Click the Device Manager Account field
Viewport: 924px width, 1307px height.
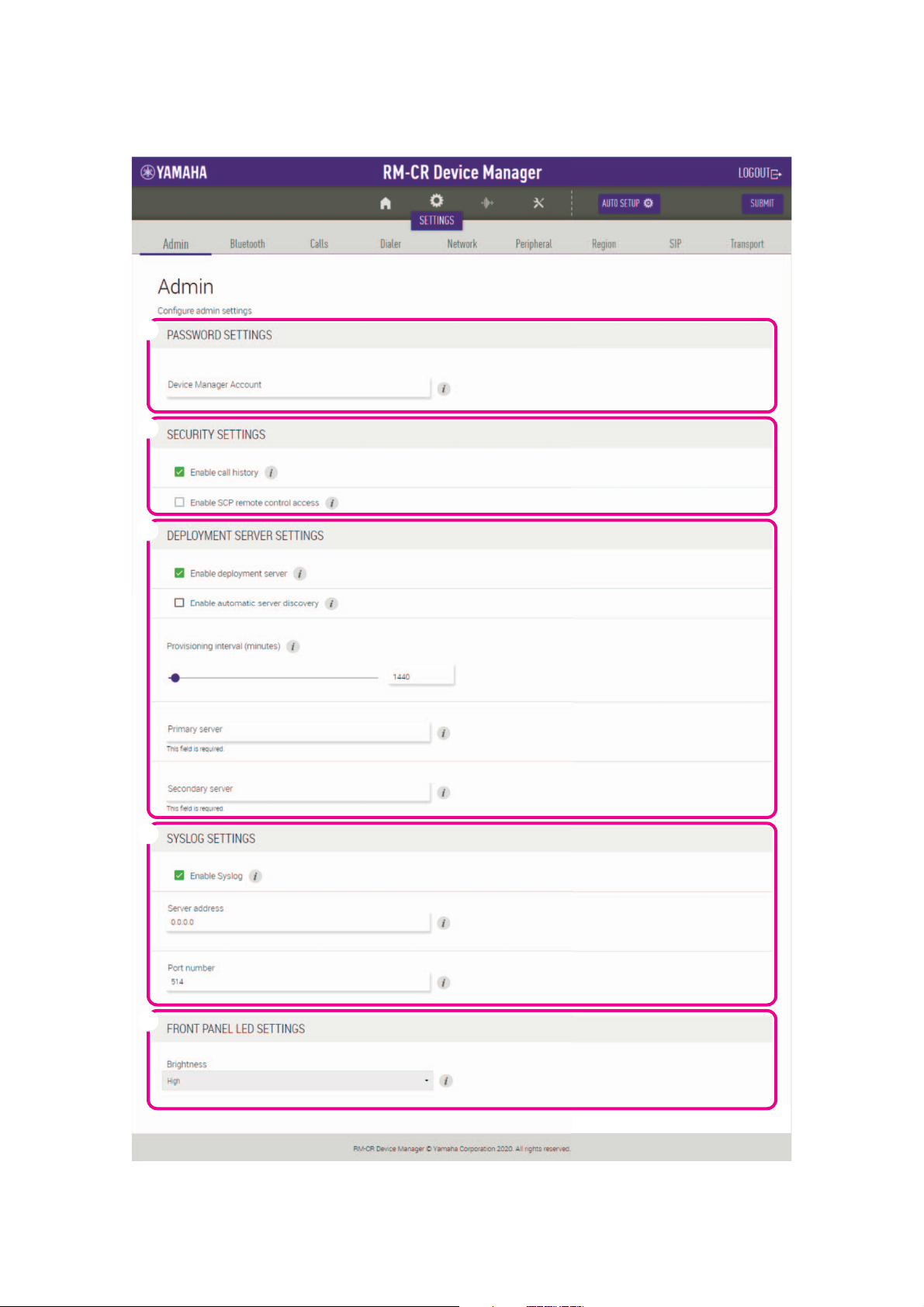298,386
